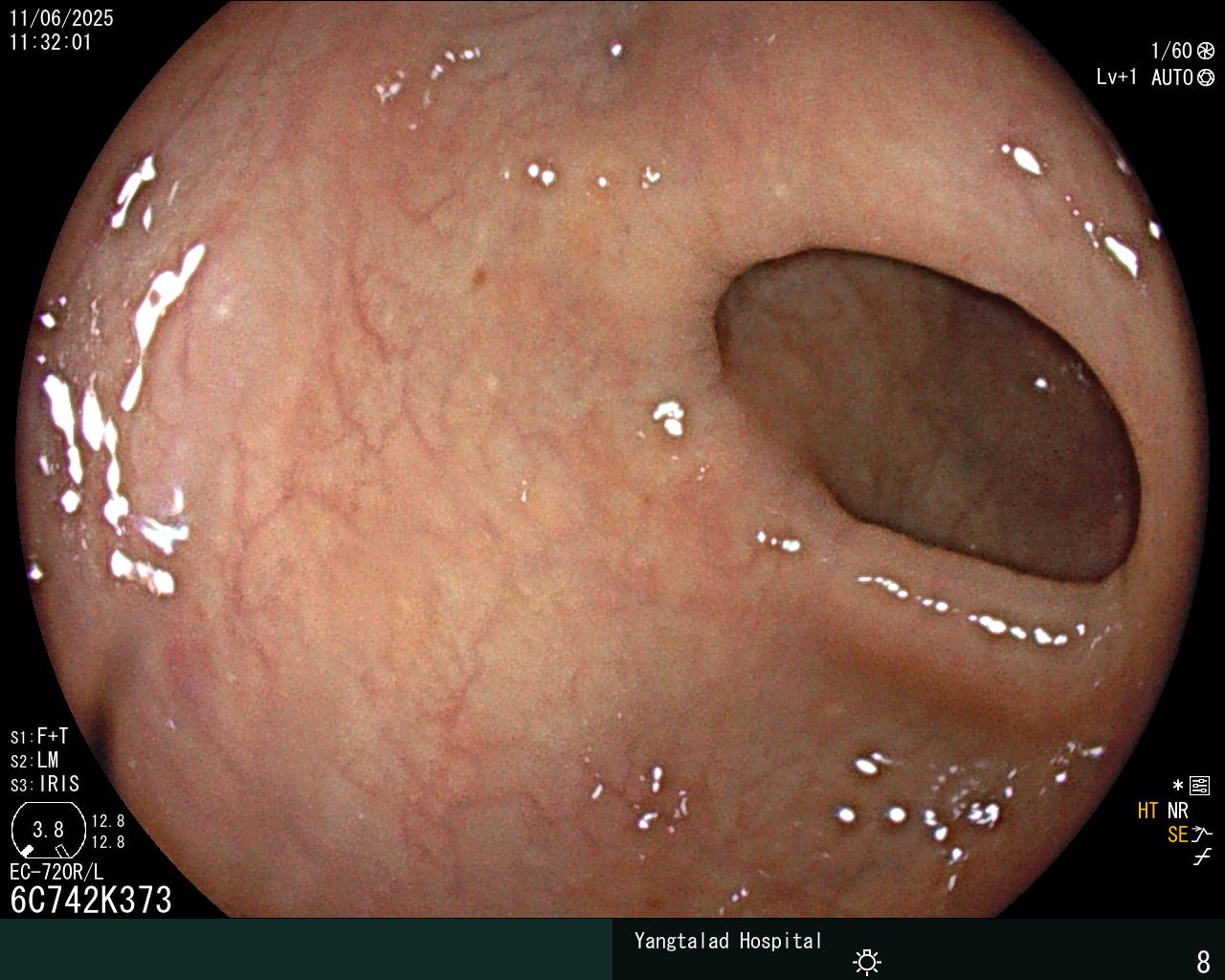The height and width of the screenshot is (980, 1225).
Task: Click the upper 12.8 scope diameter value
Action: (108, 820)
